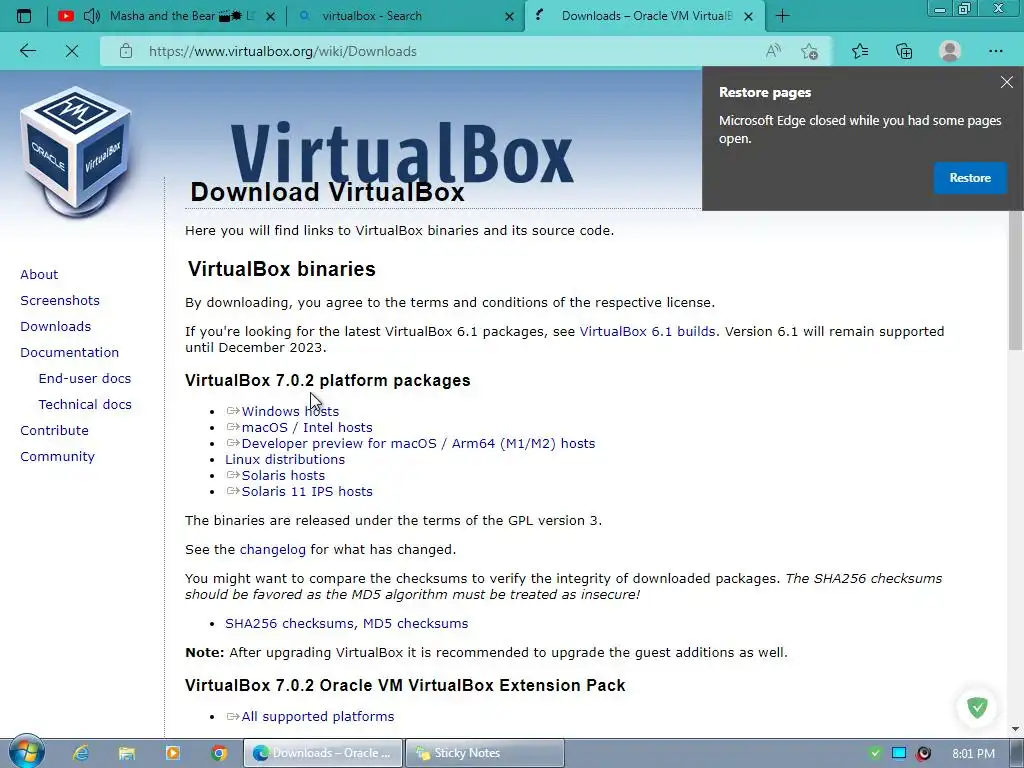The image size is (1024, 768).
Task: Open the Screenshots sidebar link
Action: (x=60, y=300)
